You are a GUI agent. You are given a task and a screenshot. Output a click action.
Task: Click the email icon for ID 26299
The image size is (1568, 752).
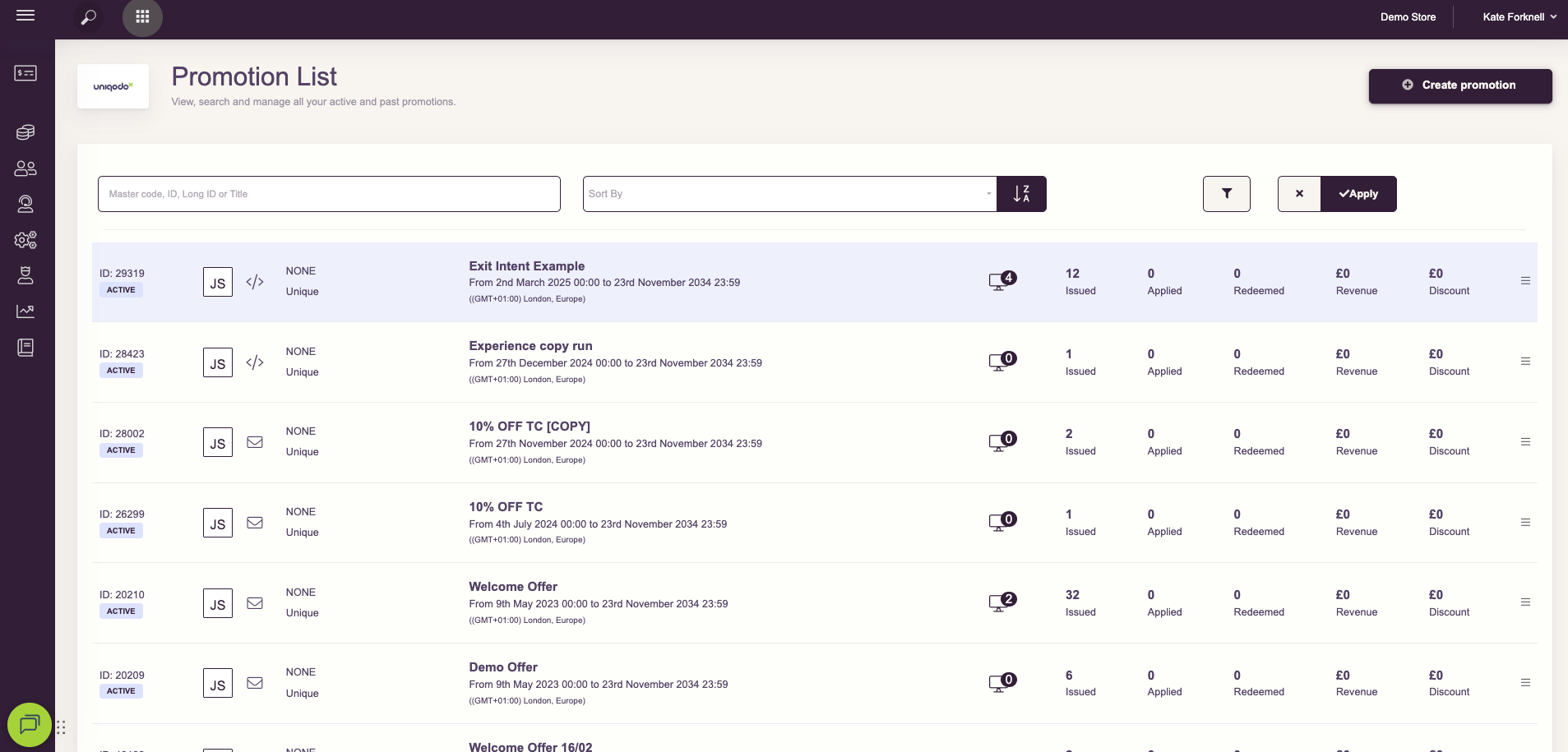(255, 523)
